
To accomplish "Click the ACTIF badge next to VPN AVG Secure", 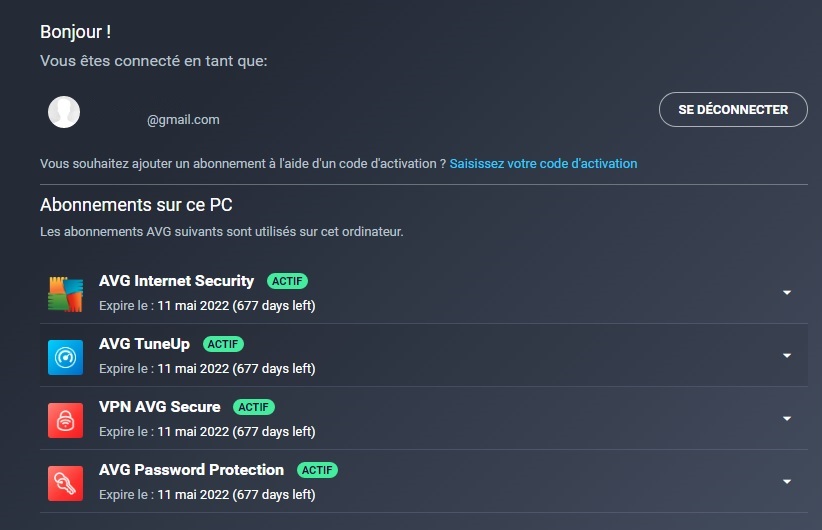I will coord(254,407).
